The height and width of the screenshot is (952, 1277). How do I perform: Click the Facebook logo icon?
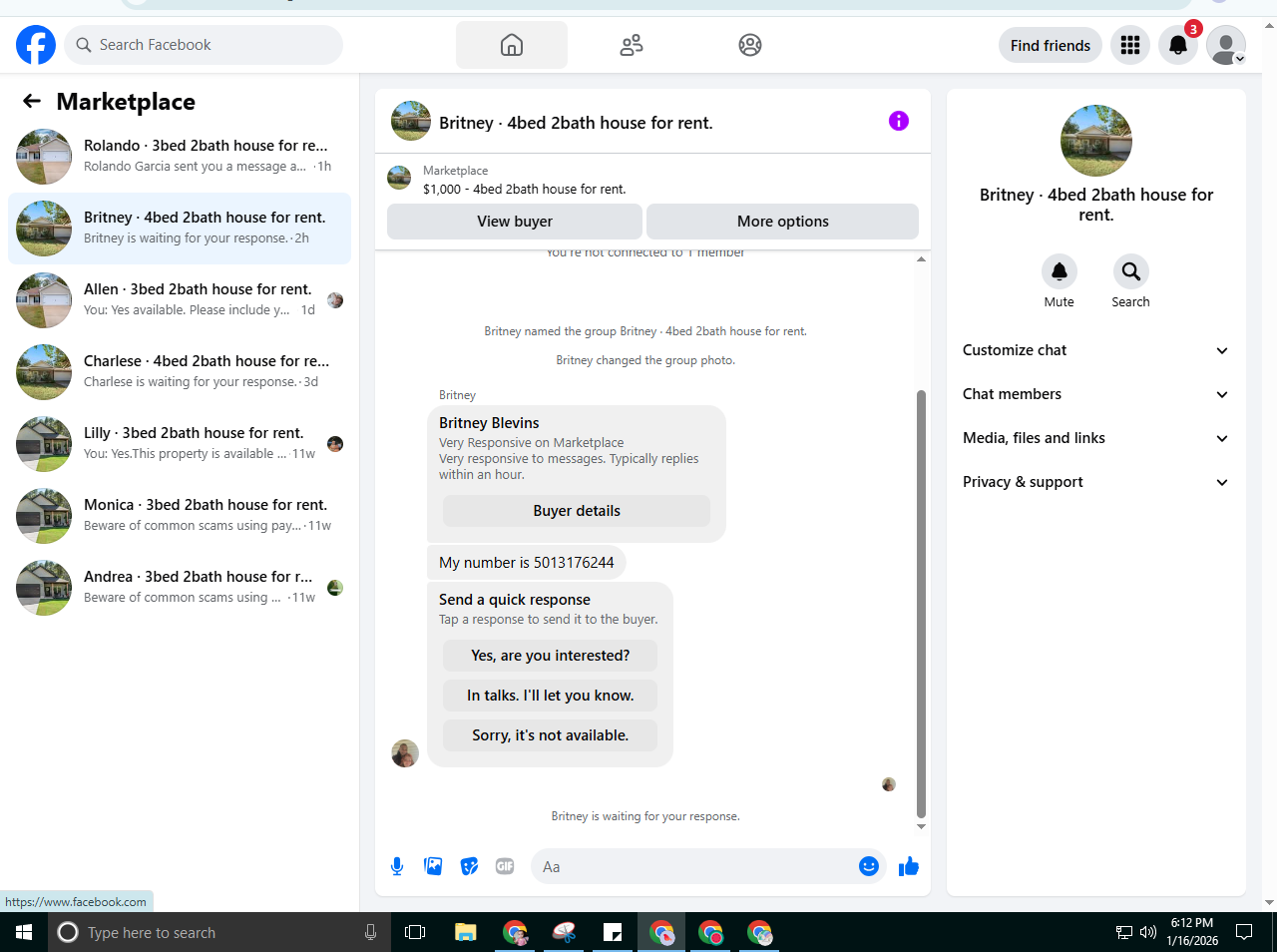coord(36,45)
